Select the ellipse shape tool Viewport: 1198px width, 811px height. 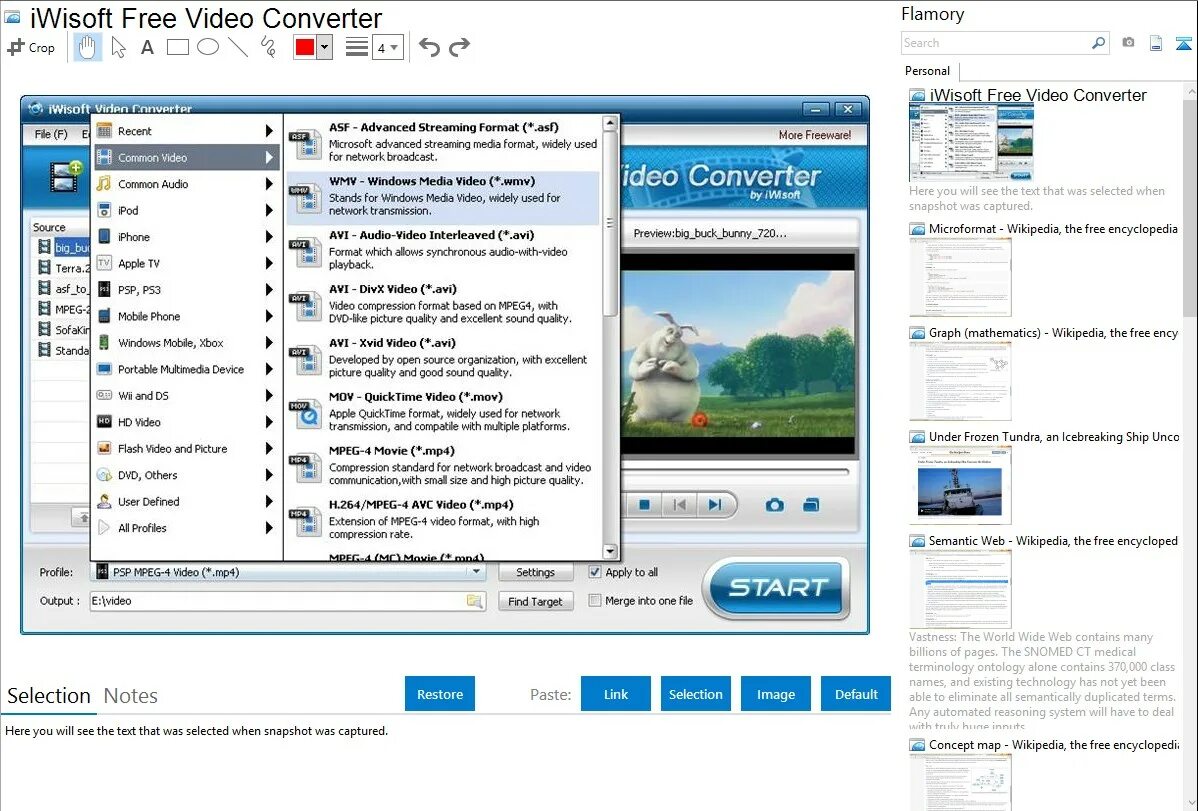click(208, 47)
